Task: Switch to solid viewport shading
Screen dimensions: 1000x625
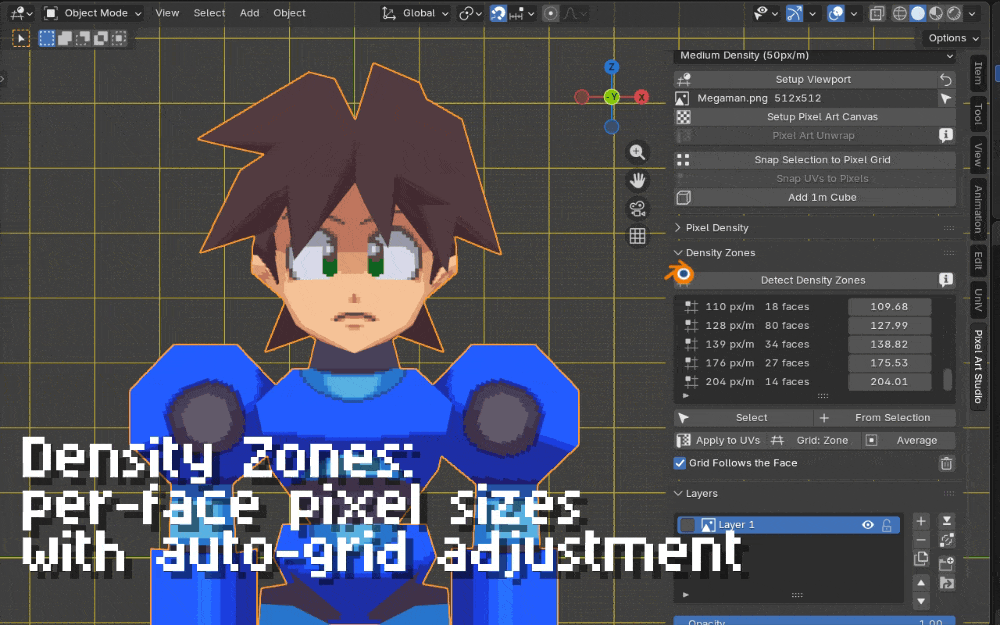Action: 918,13
